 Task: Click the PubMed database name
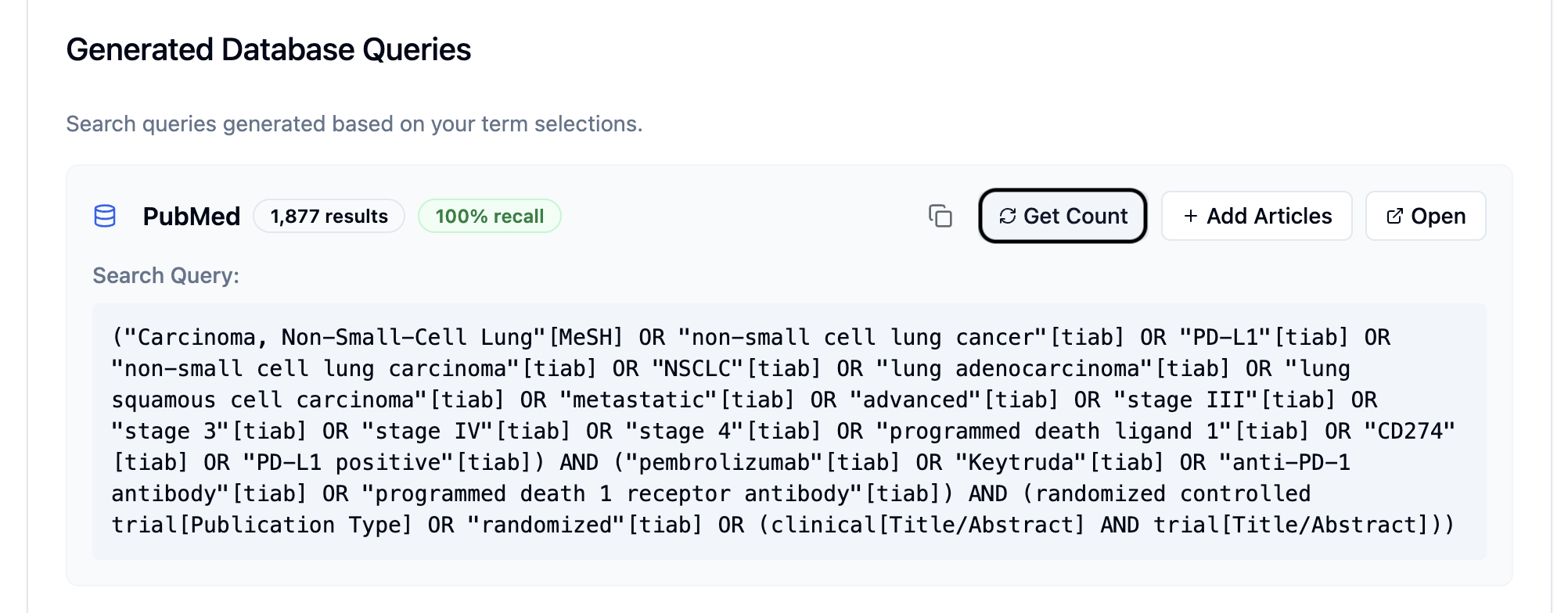[x=191, y=216]
